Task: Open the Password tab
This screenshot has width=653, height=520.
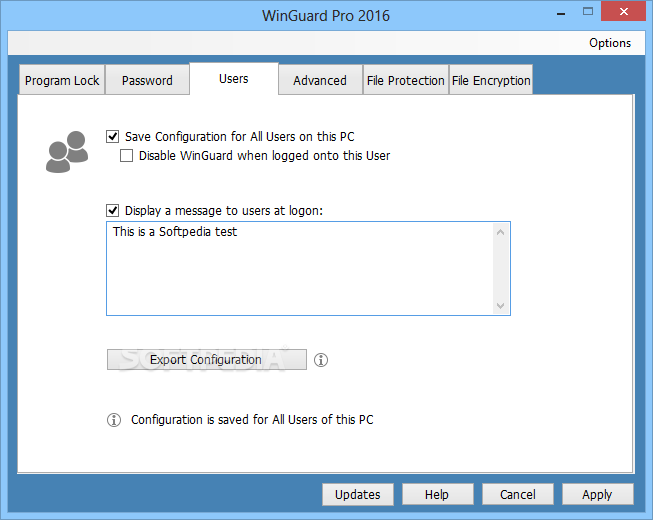Action: 147,80
